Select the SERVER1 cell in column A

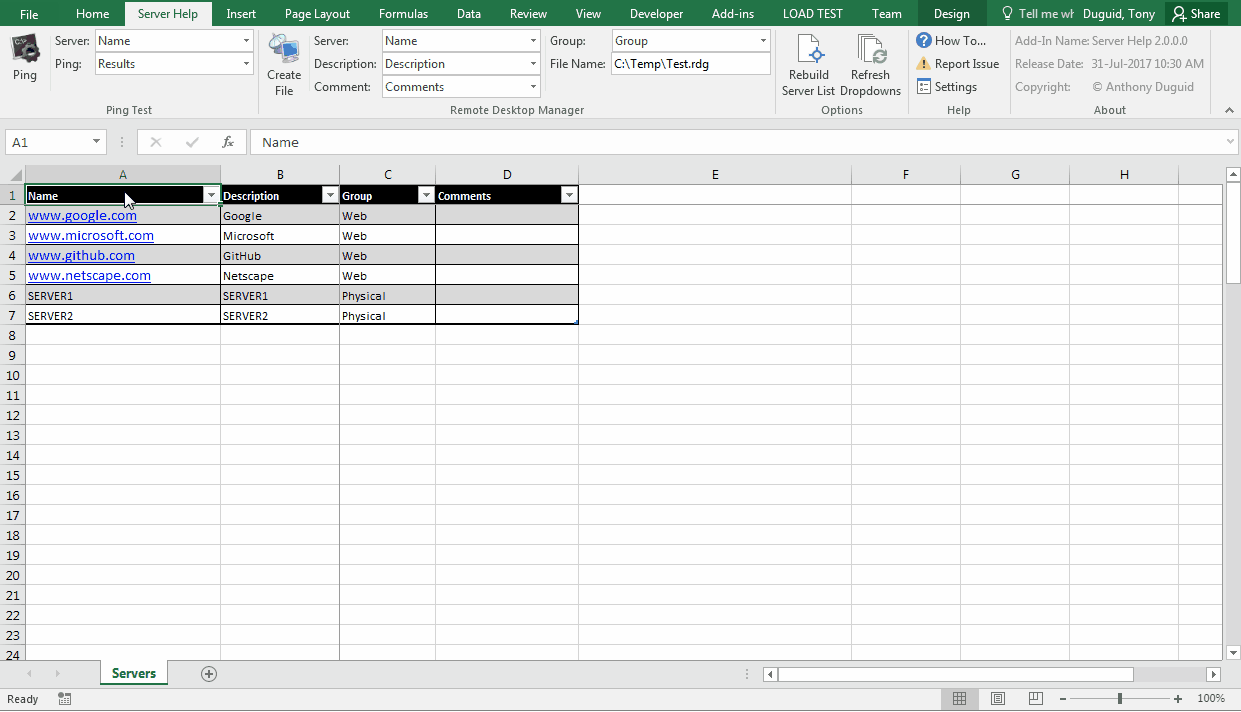pyautogui.click(x=123, y=295)
